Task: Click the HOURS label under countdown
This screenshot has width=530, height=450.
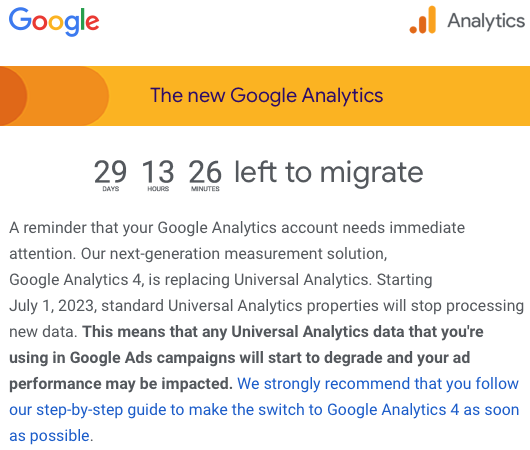Action: [158, 189]
